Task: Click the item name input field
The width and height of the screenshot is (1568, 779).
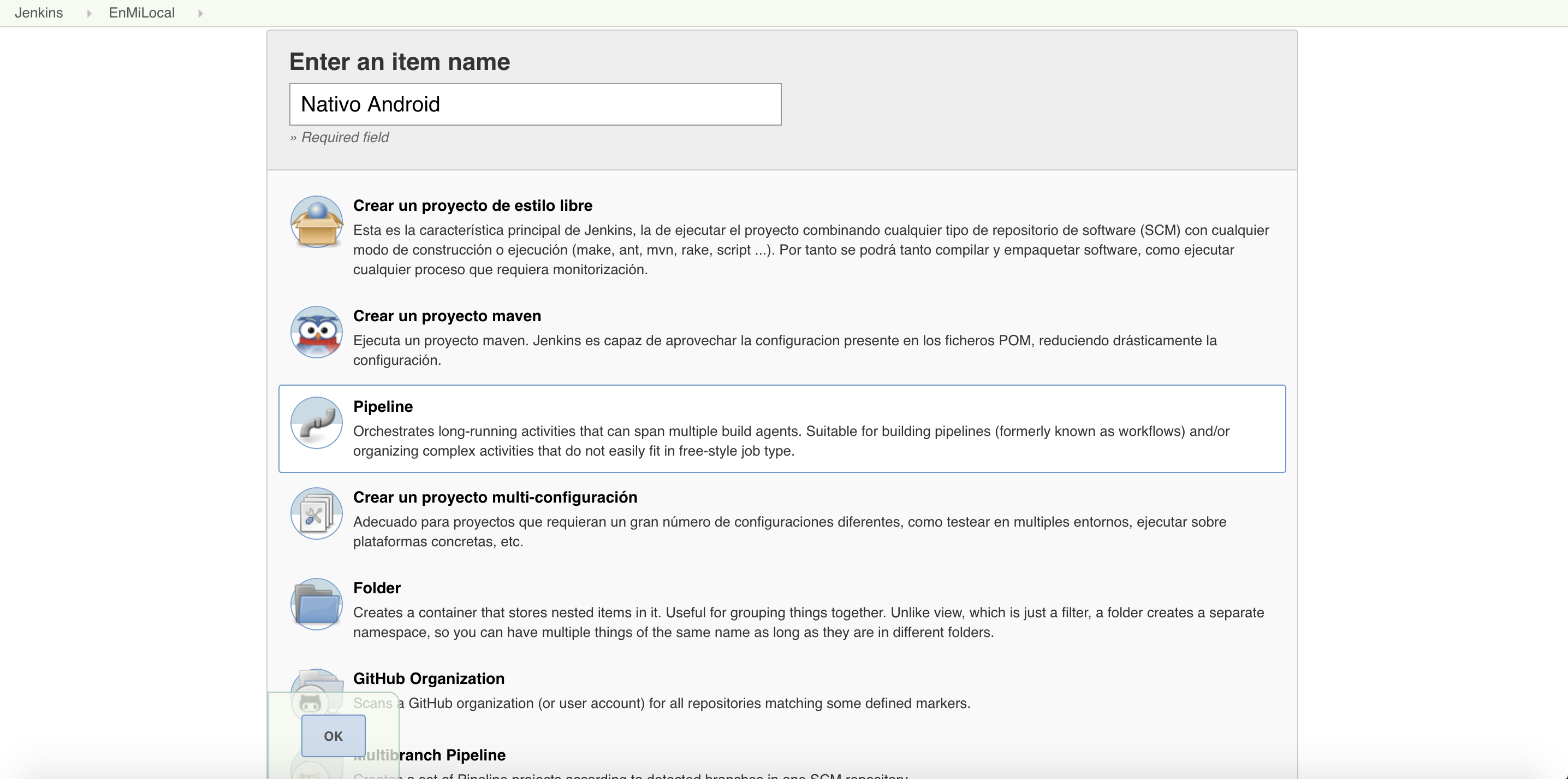Action: 535,104
